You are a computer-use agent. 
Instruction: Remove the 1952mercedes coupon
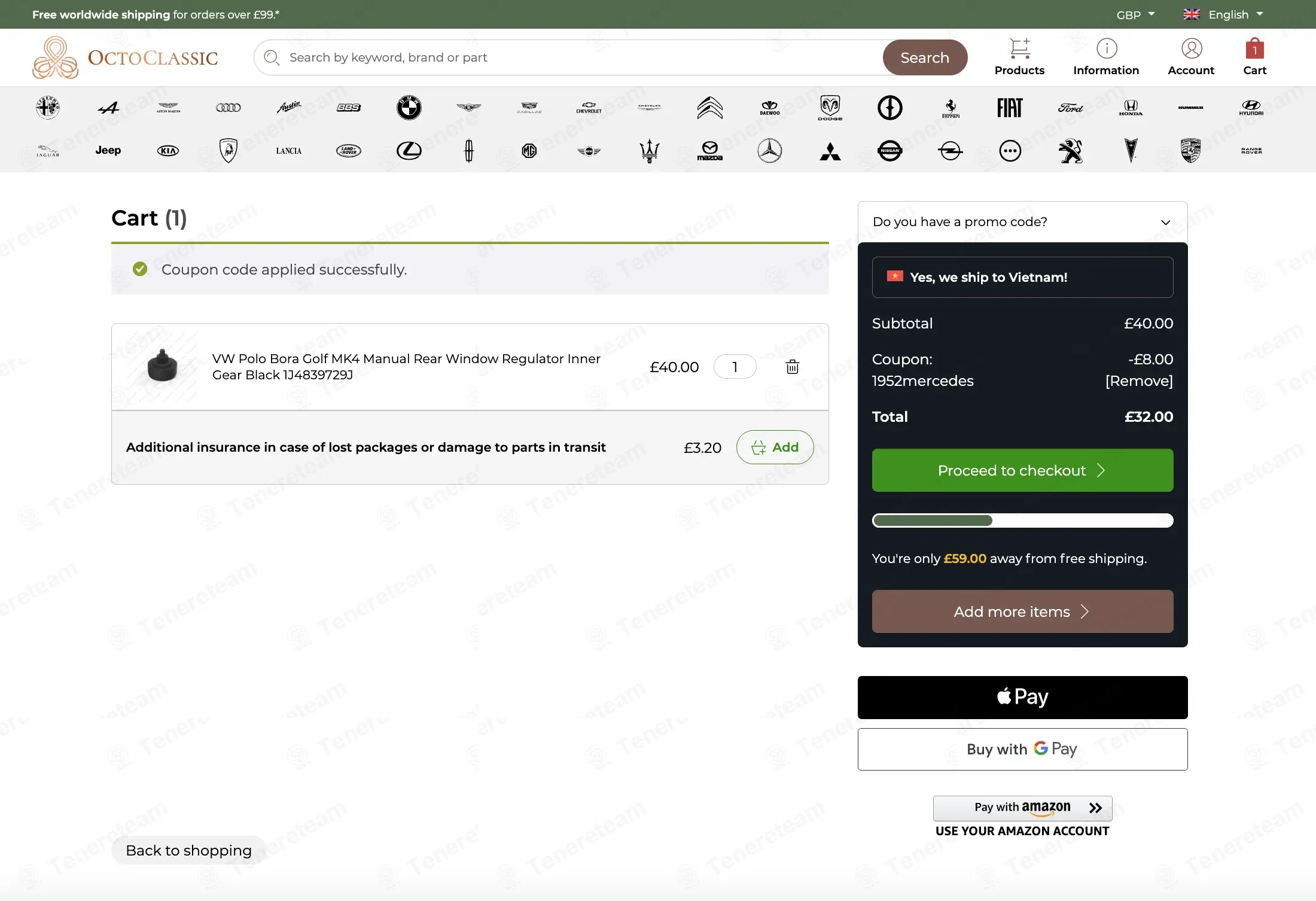pyautogui.click(x=1139, y=381)
